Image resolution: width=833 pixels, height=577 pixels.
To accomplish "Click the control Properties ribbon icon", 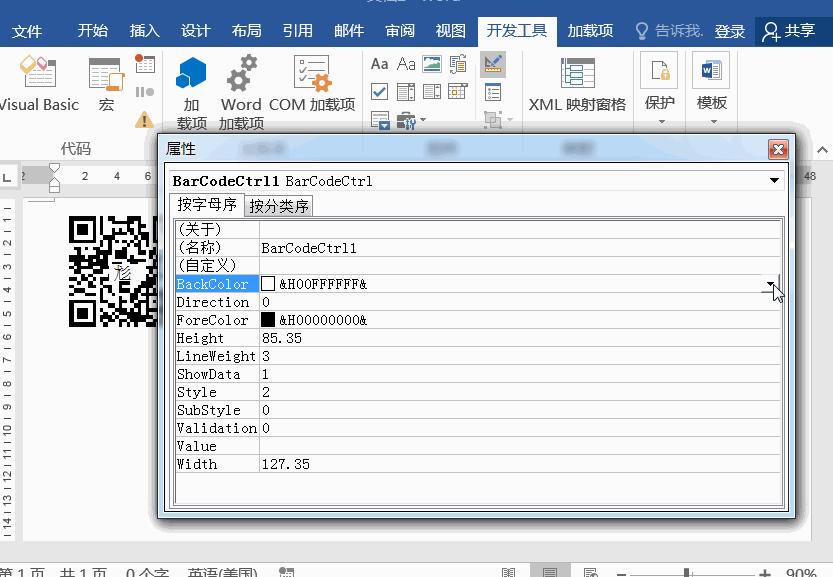I will (x=493, y=92).
